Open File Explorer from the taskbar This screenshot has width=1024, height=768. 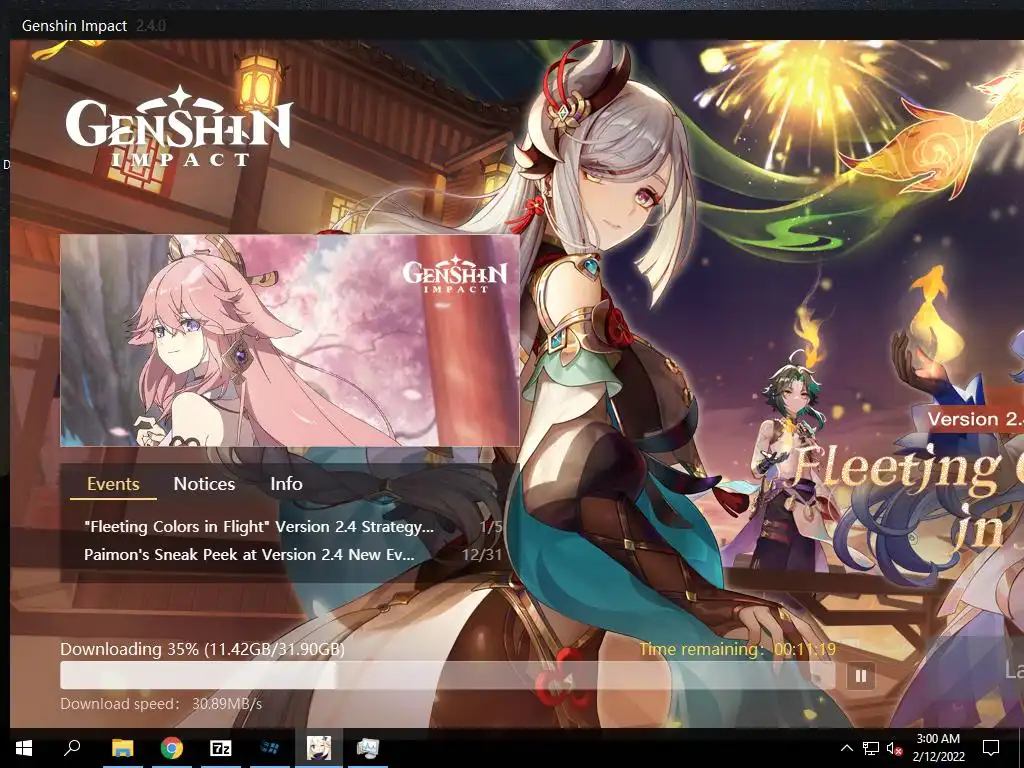[122, 748]
